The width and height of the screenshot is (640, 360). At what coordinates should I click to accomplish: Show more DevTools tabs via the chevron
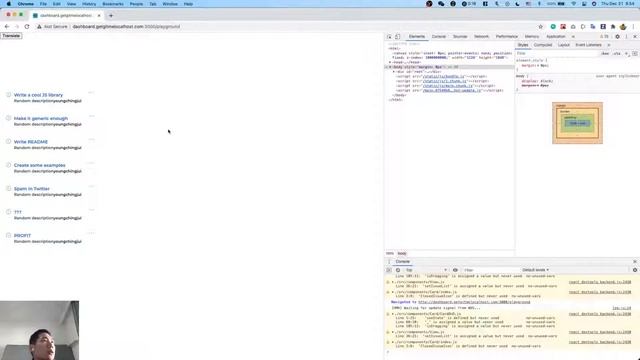click(573, 37)
